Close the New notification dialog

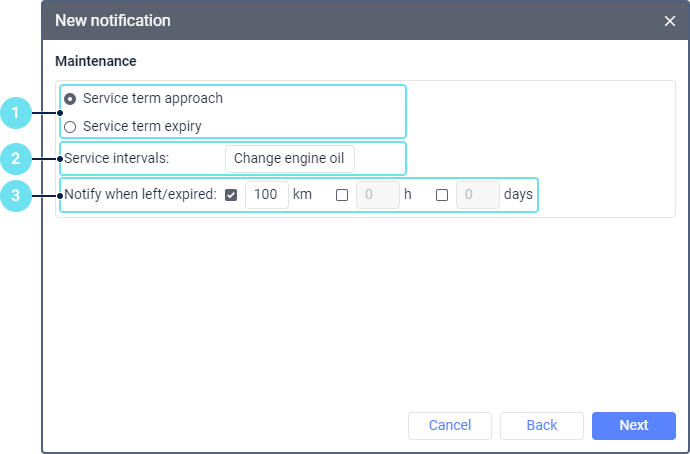pyautogui.click(x=670, y=20)
